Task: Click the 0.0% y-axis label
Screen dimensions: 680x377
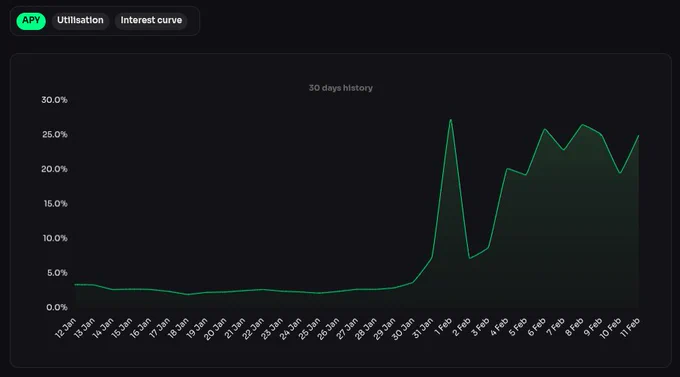Action: coord(57,307)
